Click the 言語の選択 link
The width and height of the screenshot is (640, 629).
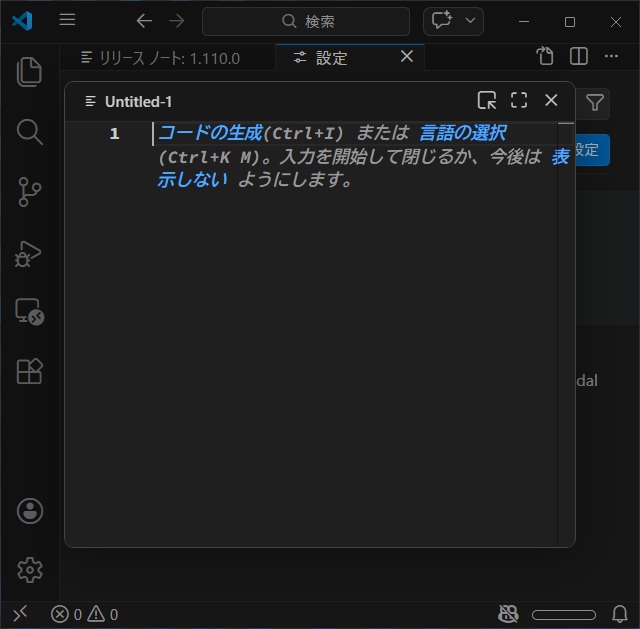(x=463, y=133)
